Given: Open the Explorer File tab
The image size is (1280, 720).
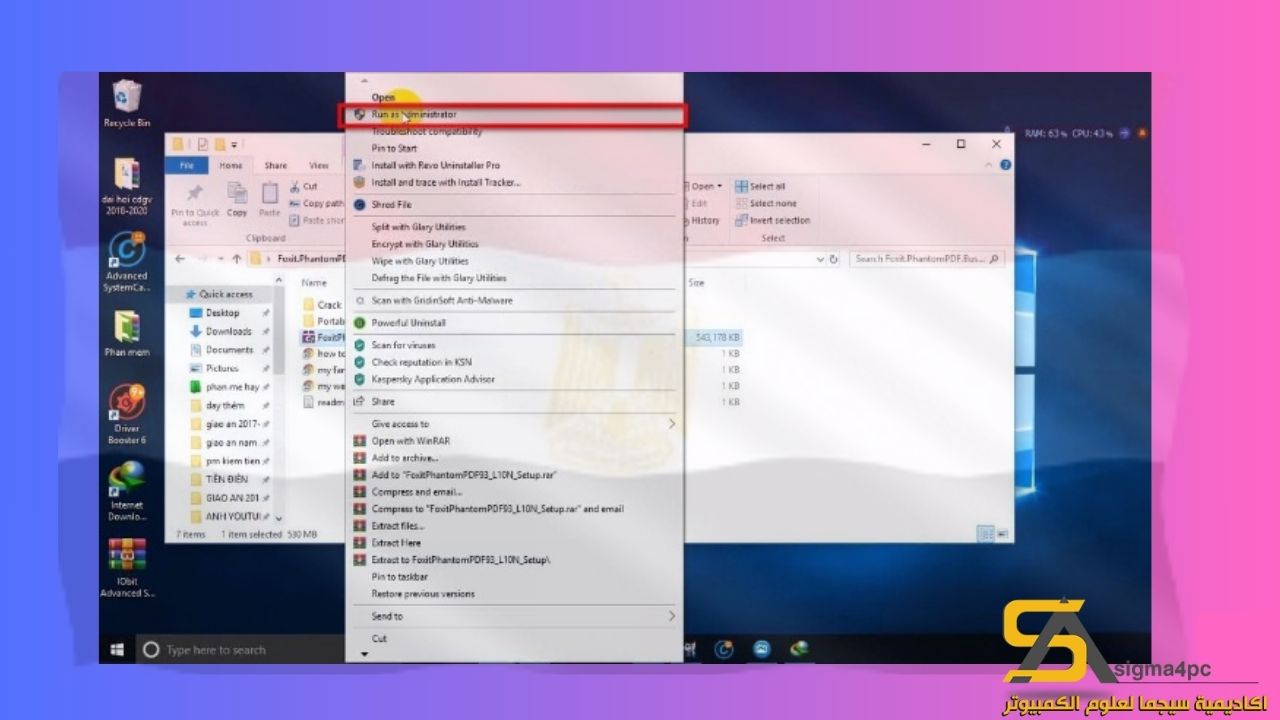Looking at the screenshot, I should pyautogui.click(x=187, y=165).
